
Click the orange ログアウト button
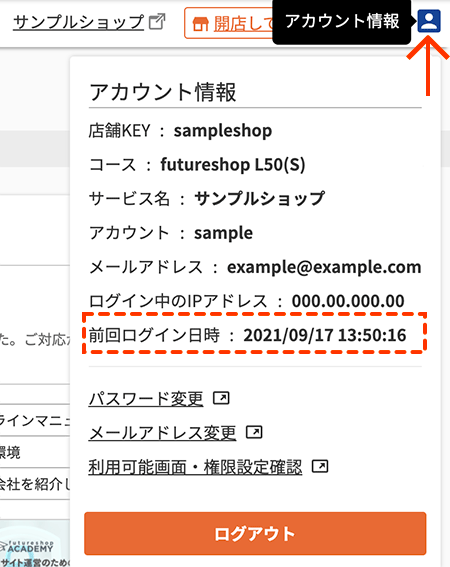(255, 533)
